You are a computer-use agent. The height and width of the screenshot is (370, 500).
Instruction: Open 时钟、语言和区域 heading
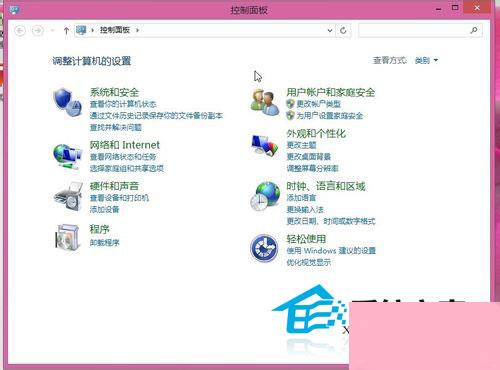click(326, 186)
